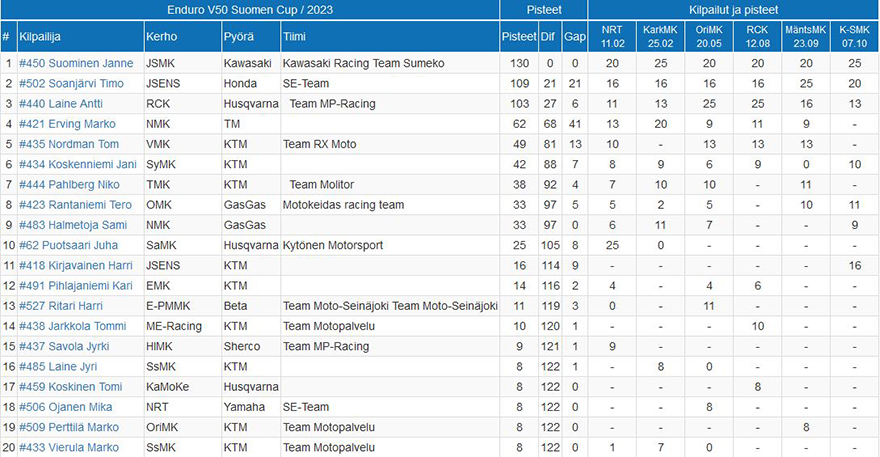Click the #62 Puotsaari Juha link
Screen dimensions: 880x457
pyautogui.click(x=68, y=245)
